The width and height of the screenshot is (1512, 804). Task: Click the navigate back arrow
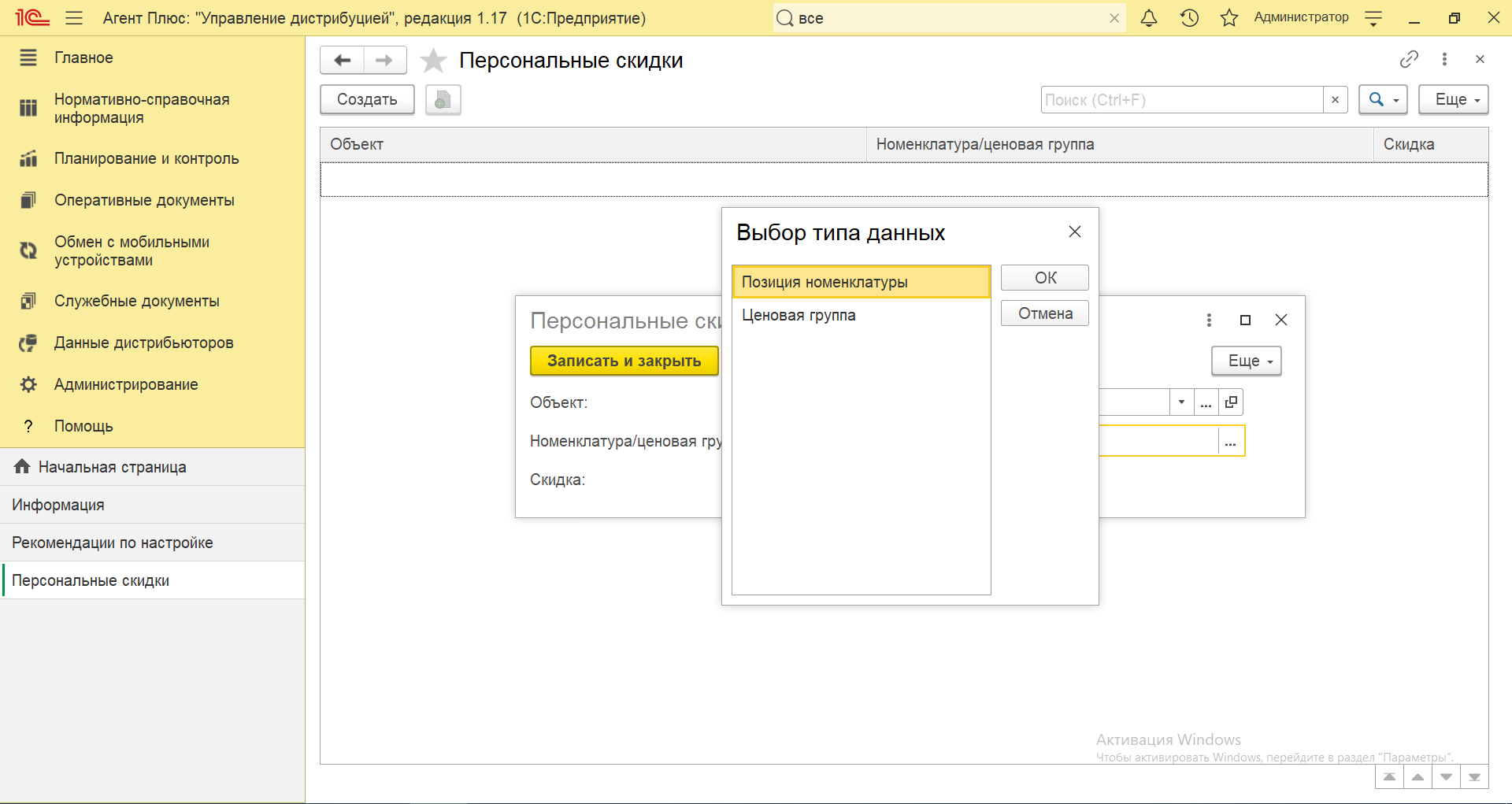[x=343, y=61]
